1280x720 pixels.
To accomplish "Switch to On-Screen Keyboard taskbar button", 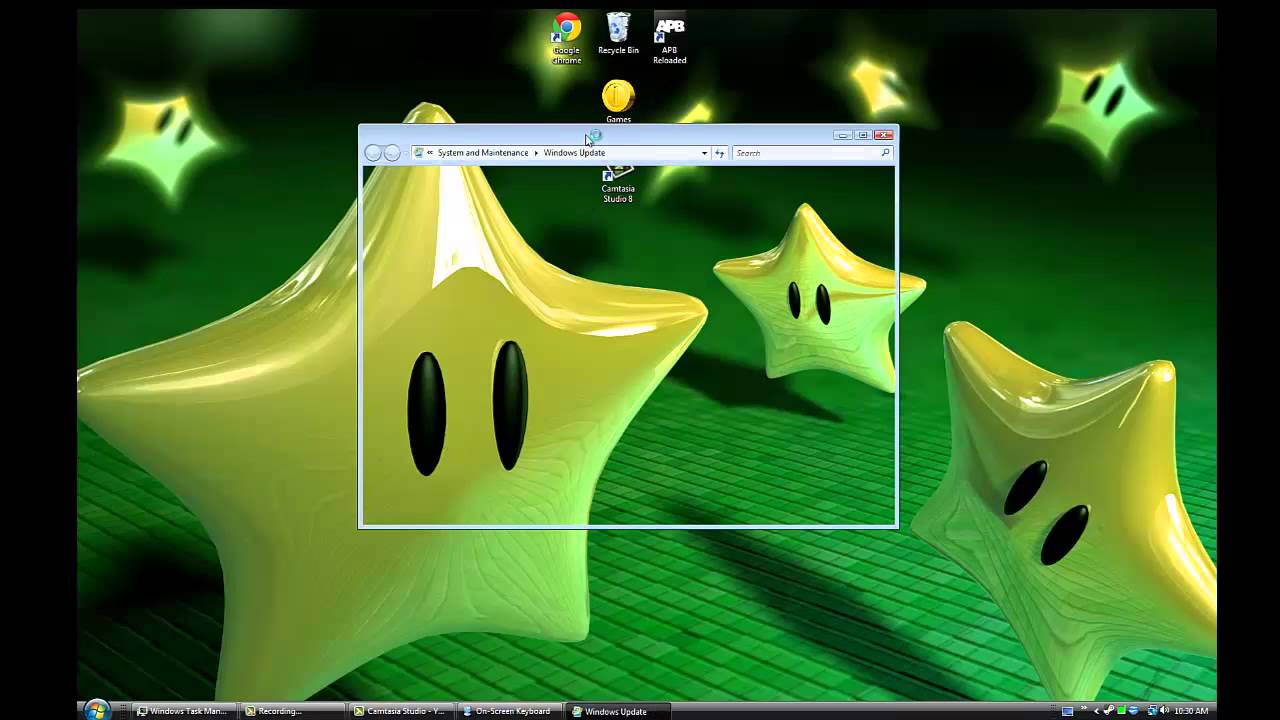I will pyautogui.click(x=509, y=711).
